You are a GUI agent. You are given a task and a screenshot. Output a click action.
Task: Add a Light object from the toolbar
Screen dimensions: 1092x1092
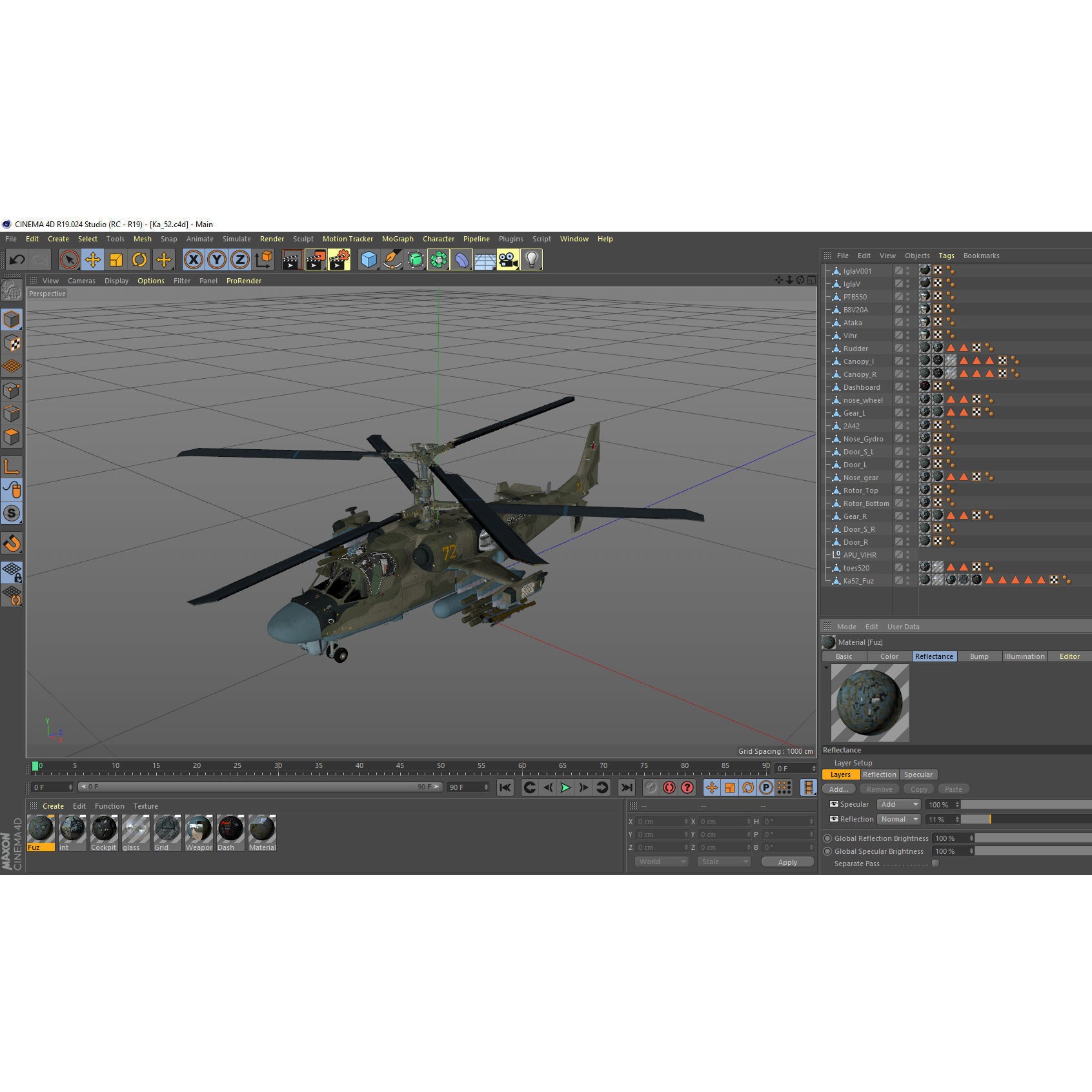point(531,259)
